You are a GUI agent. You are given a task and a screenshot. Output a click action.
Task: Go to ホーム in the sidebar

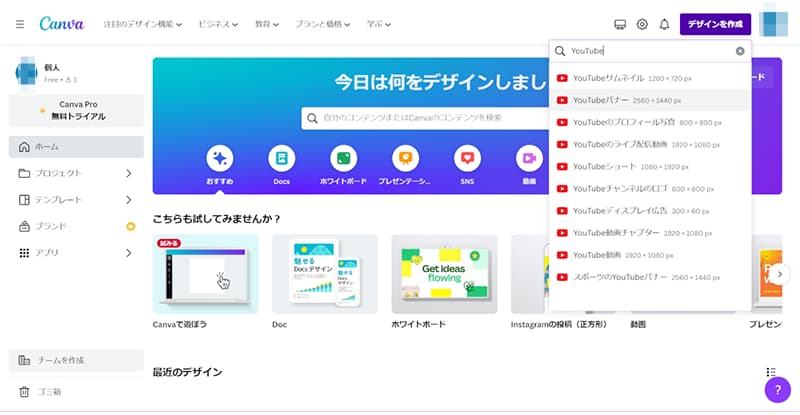77,147
